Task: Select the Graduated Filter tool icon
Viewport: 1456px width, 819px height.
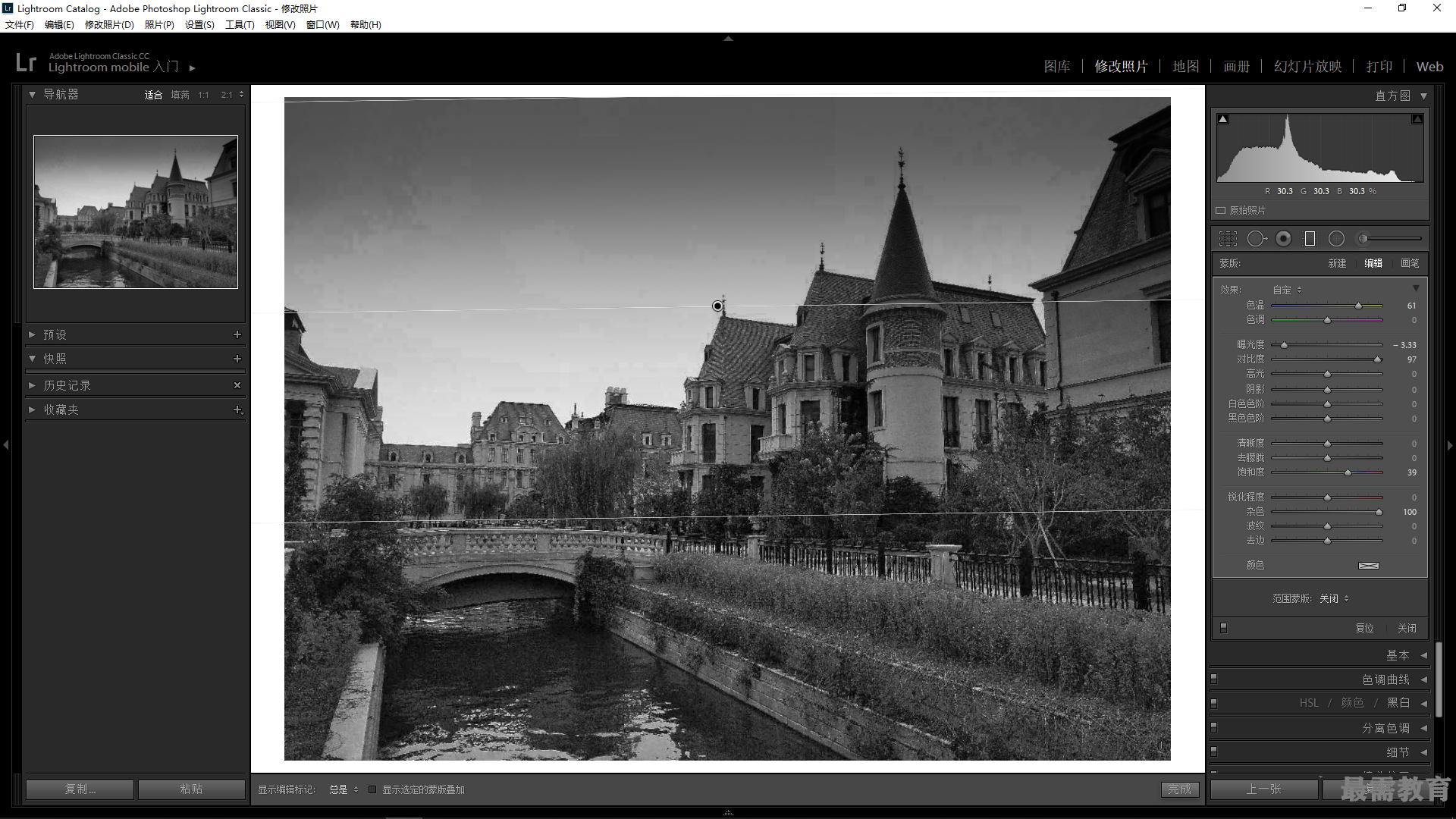Action: tap(1310, 239)
